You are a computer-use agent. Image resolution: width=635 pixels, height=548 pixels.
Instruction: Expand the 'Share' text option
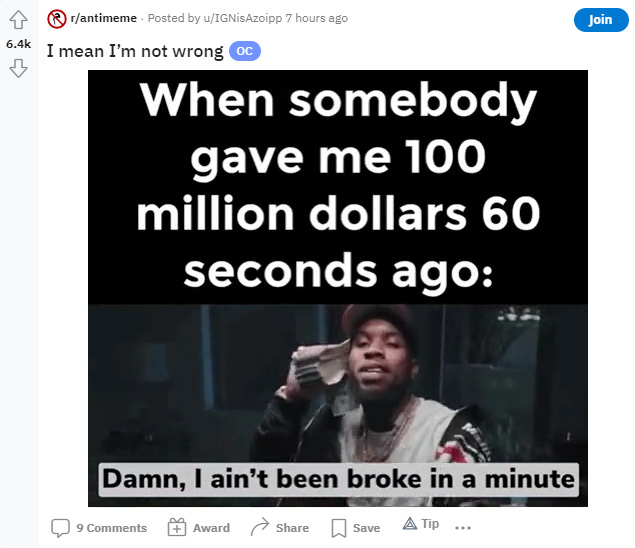coord(292,528)
